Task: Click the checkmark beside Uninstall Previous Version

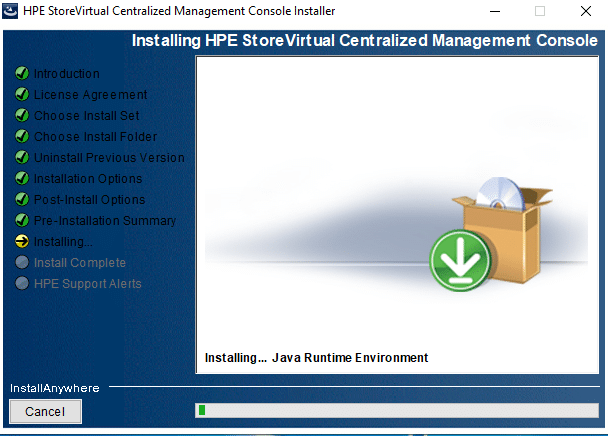Action: point(22,157)
